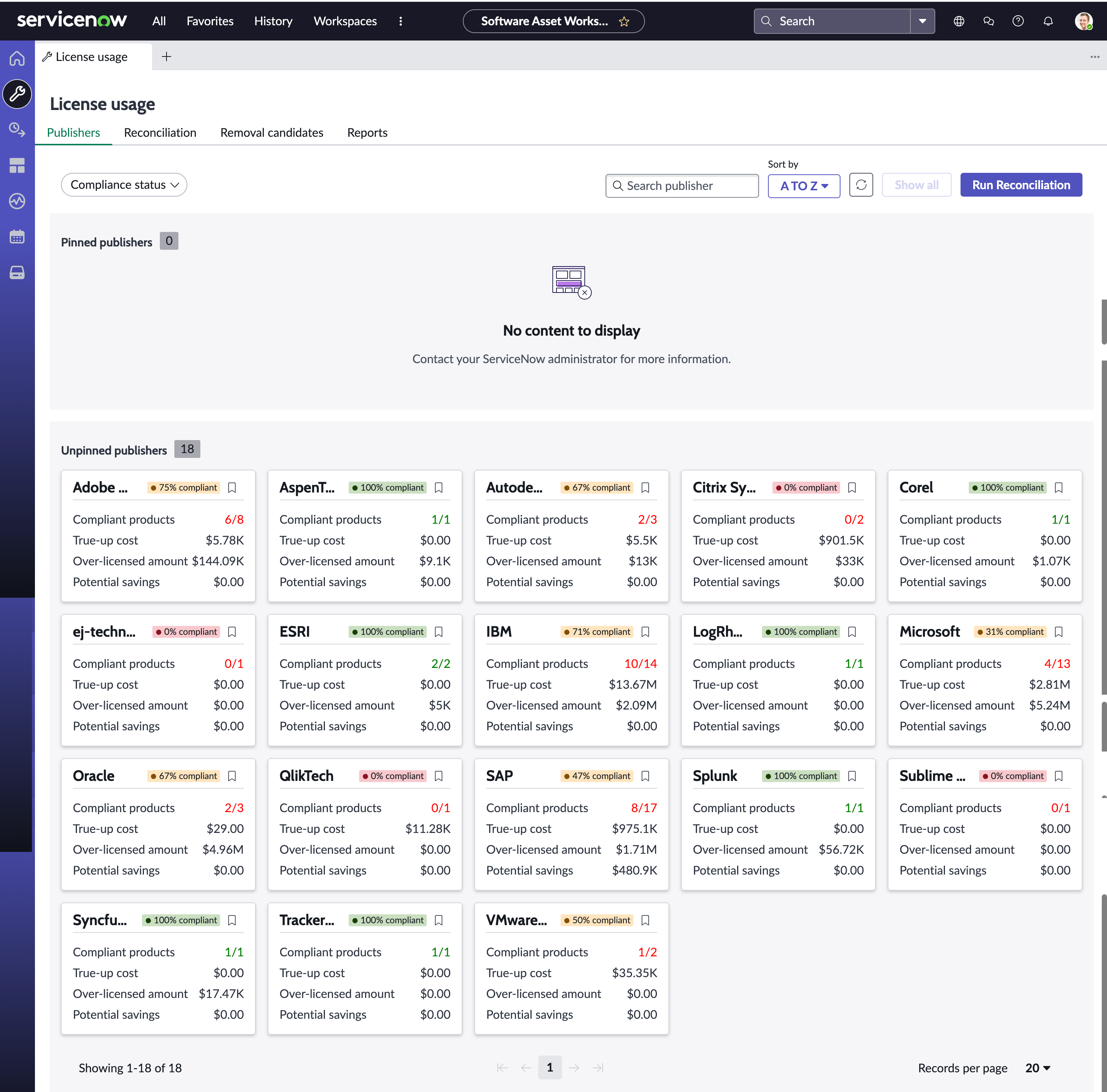Pin the VMware publisher card
1107x1092 pixels.
click(645, 920)
